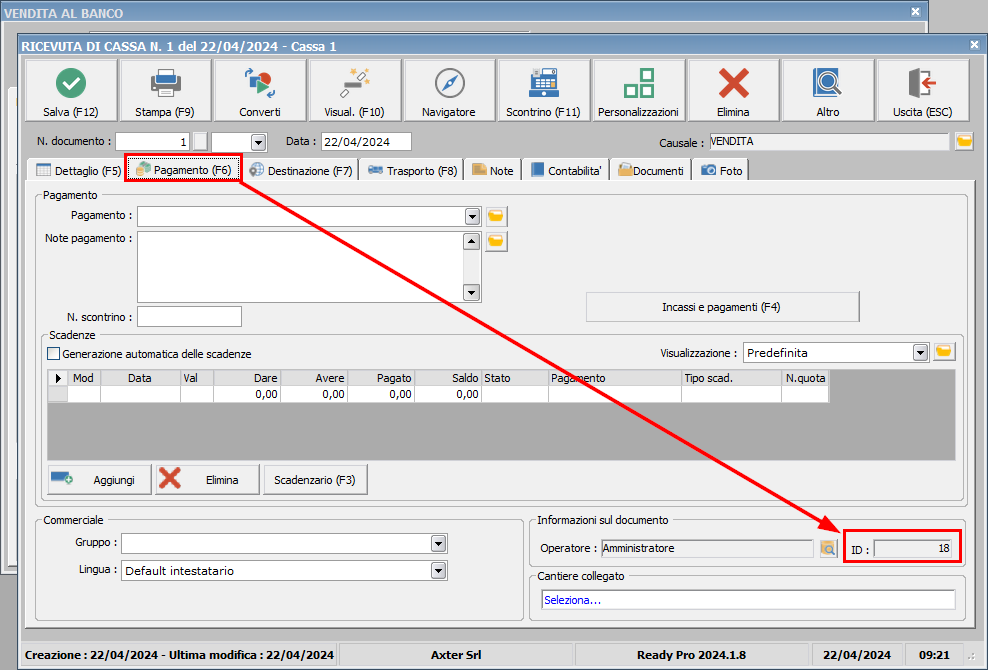This screenshot has height=670, width=988.
Task: Select the Pagamento (F6) tab
Action: click(184, 169)
